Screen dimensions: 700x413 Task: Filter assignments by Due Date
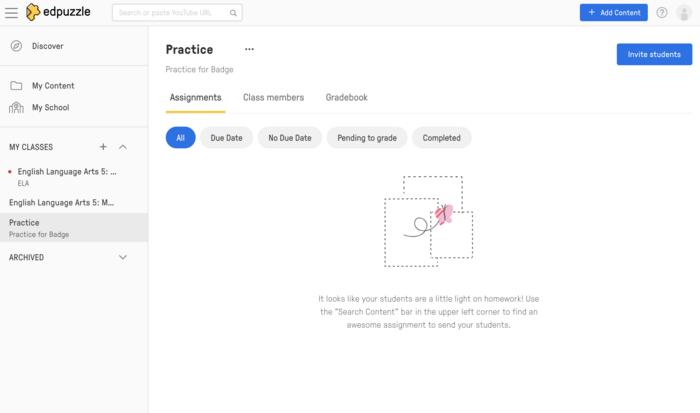(x=226, y=138)
